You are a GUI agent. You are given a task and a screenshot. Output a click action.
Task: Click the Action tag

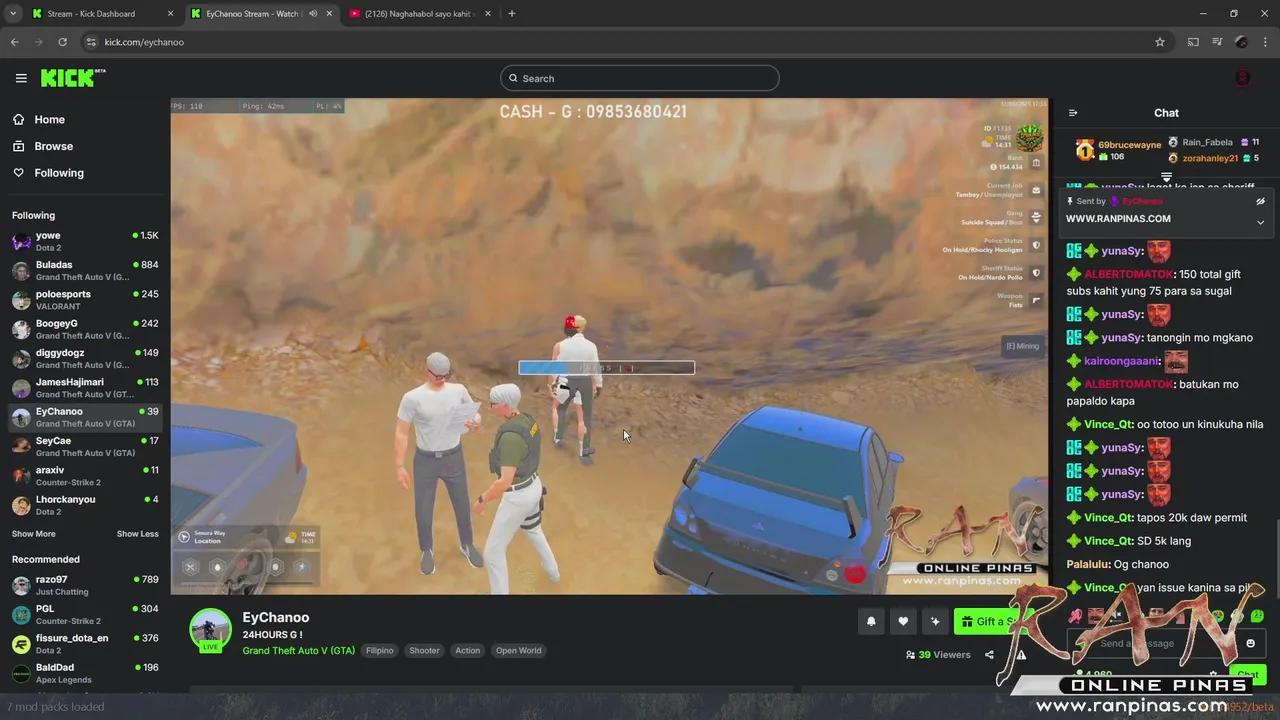[x=468, y=651]
